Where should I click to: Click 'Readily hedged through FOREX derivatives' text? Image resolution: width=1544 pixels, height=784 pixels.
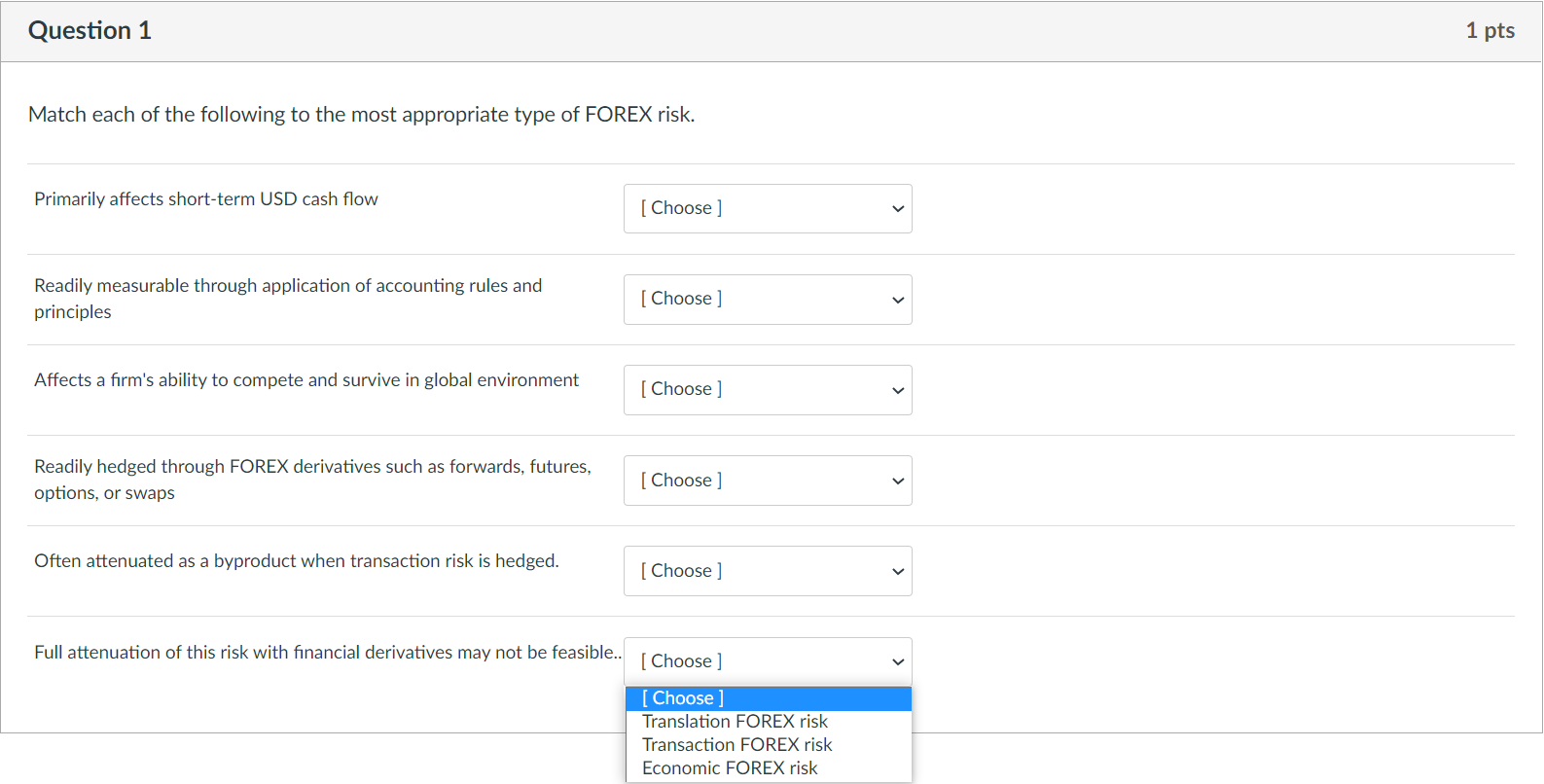312,480
